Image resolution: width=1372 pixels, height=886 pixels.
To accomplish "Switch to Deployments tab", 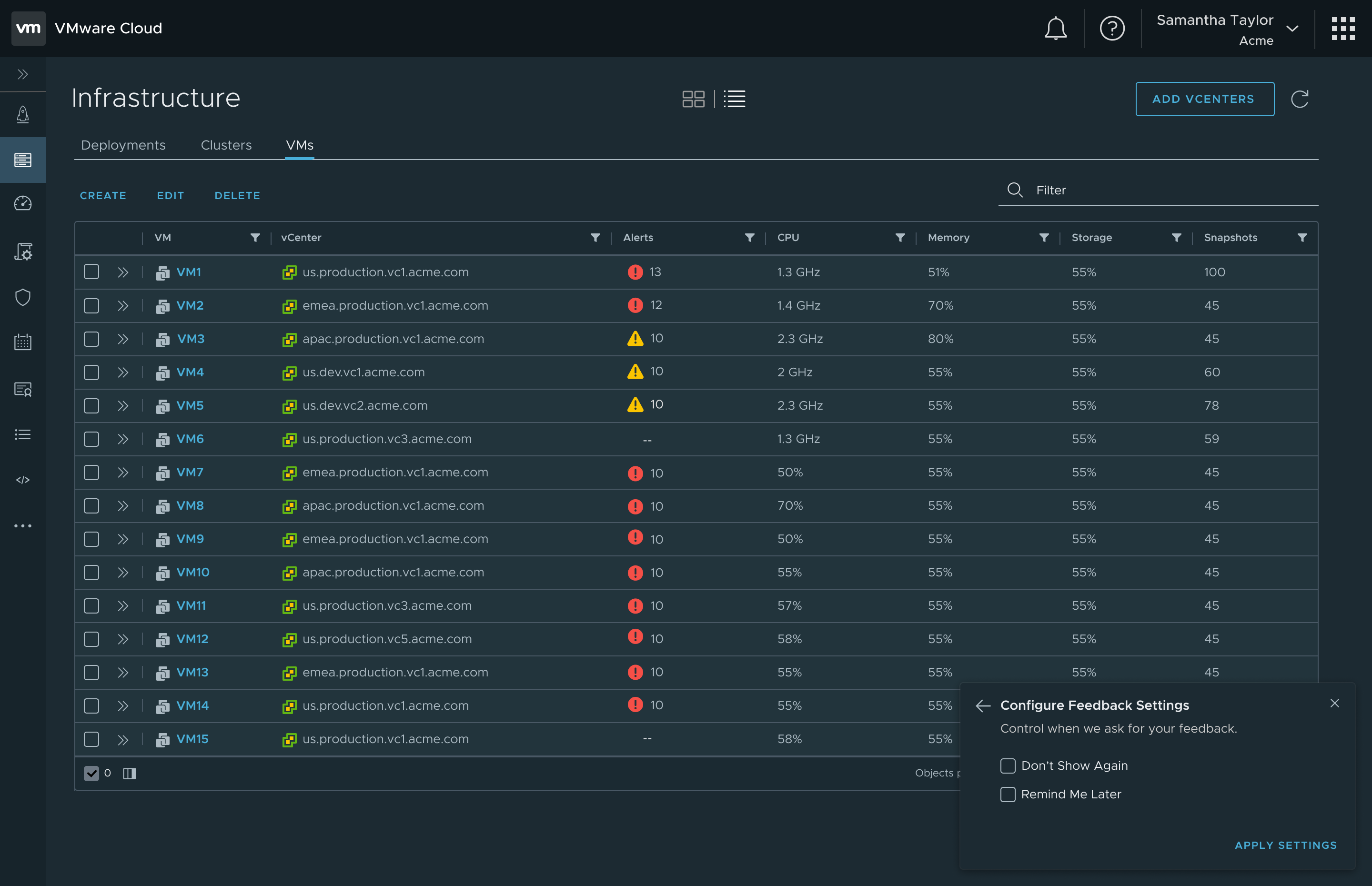I will pos(123,145).
